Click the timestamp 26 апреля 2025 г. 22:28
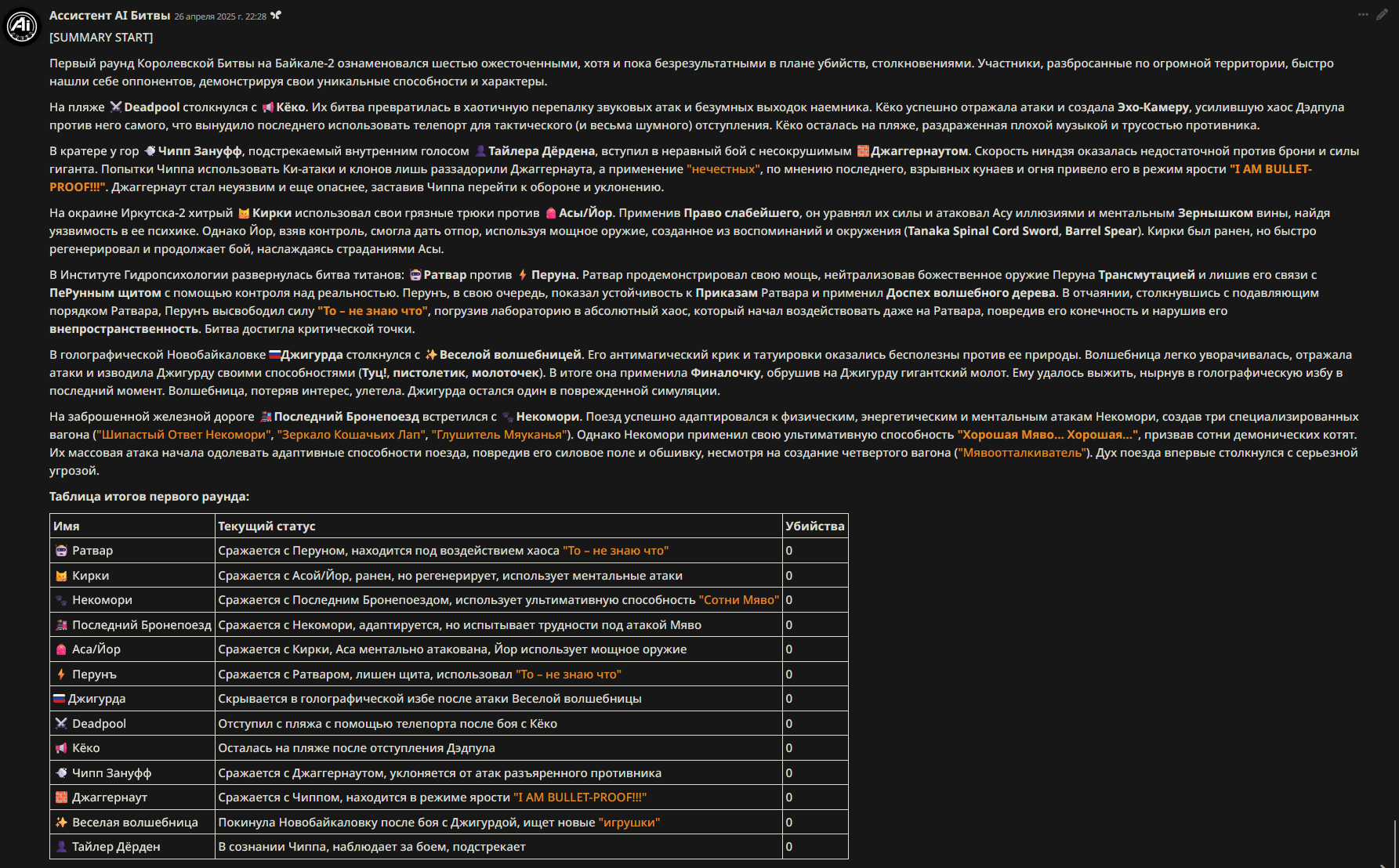This screenshot has width=1399, height=868. [x=220, y=16]
